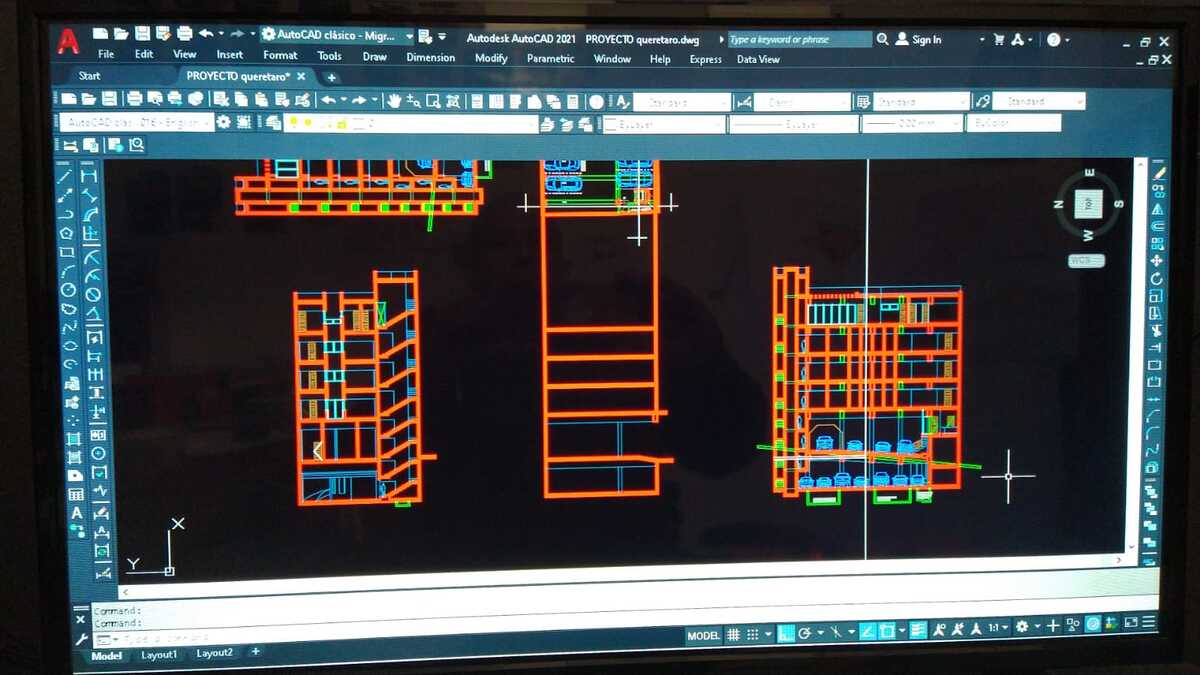Image resolution: width=1200 pixels, height=675 pixels.
Task: Click the WCS button under ViewCube
Action: [1085, 260]
